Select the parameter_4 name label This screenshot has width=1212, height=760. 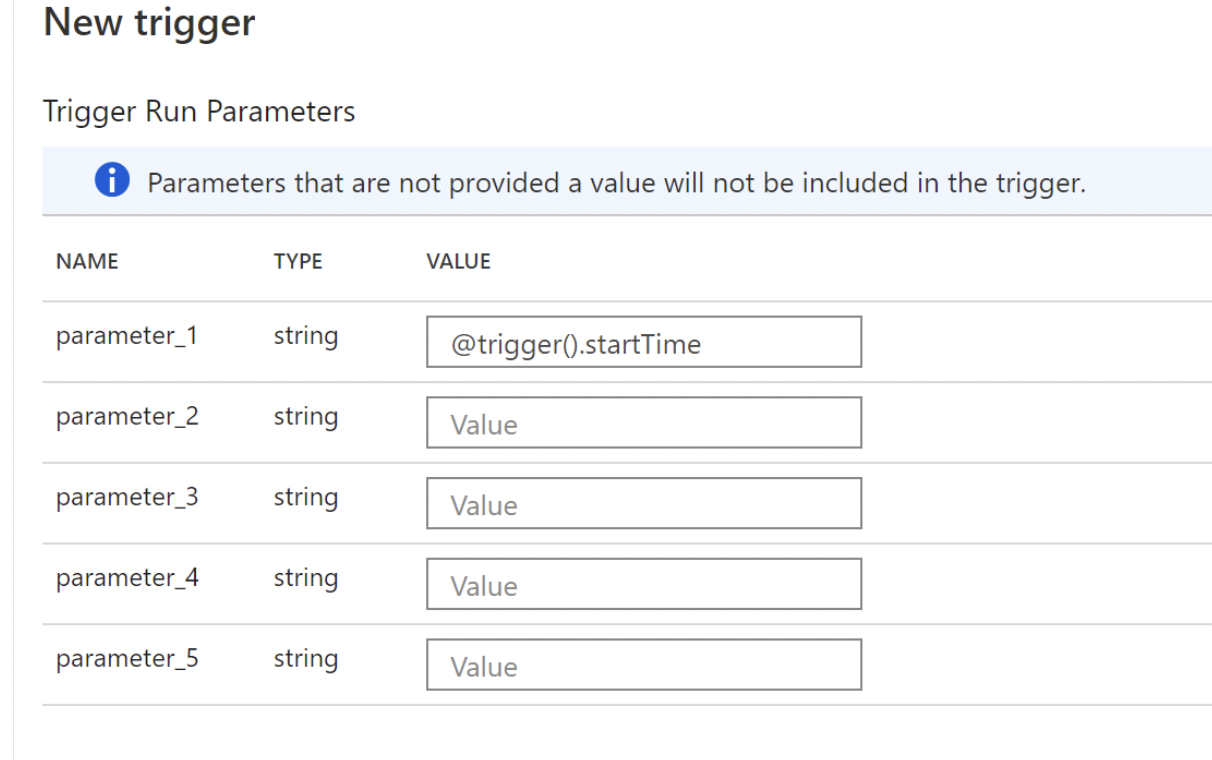(x=127, y=578)
